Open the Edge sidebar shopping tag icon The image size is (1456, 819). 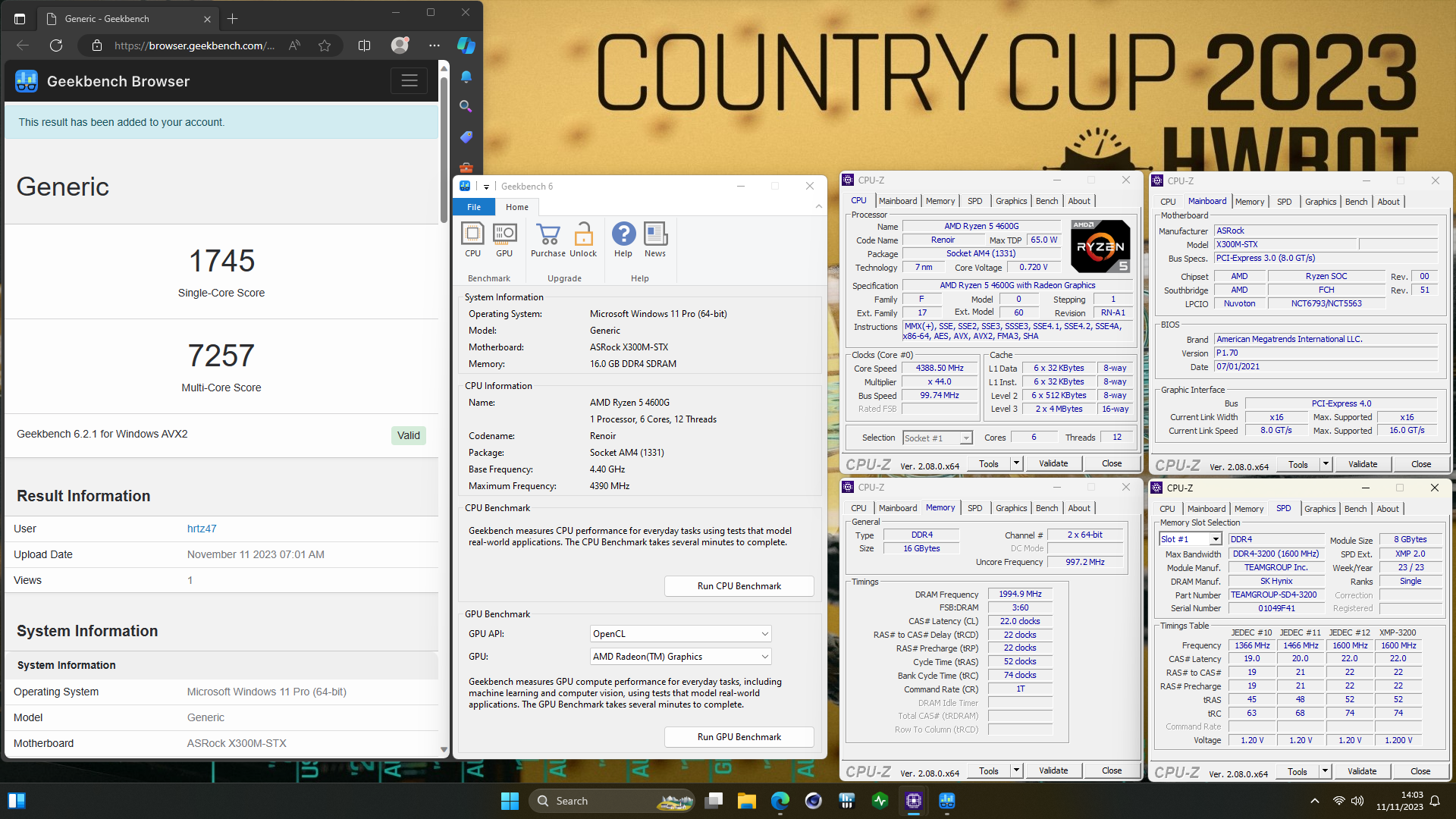coord(466,137)
